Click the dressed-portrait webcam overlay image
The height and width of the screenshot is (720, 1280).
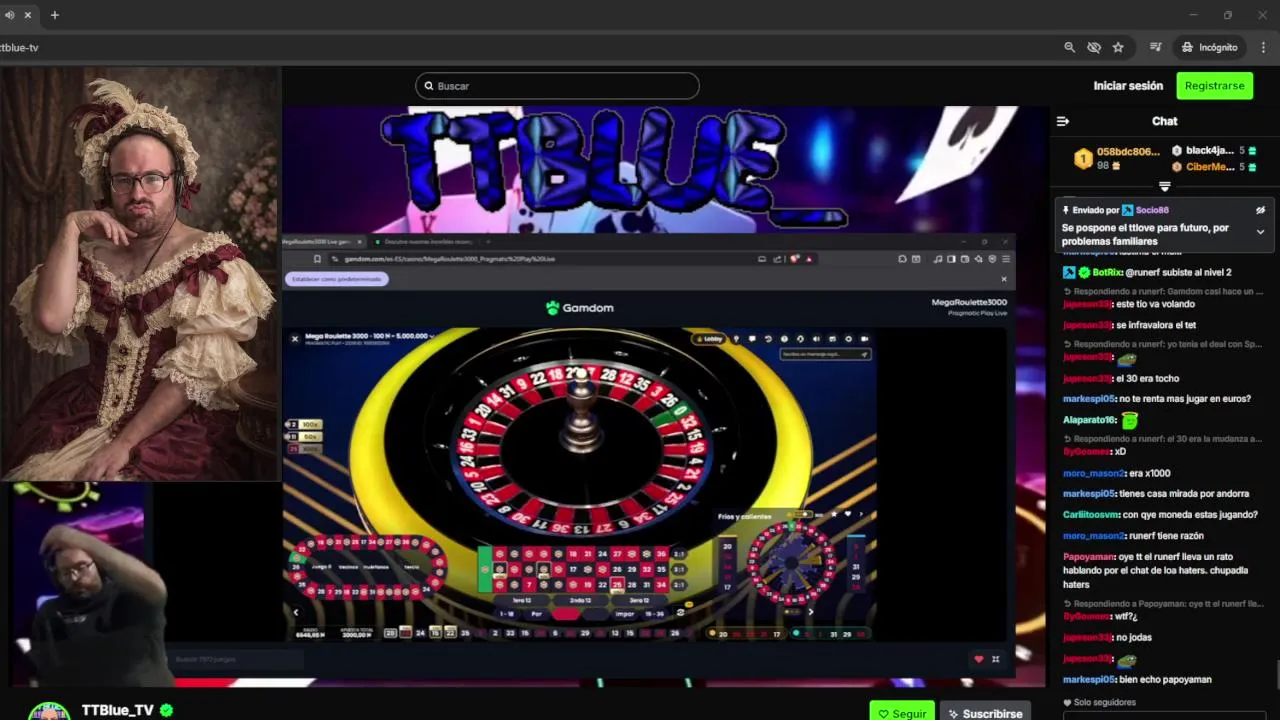140,273
